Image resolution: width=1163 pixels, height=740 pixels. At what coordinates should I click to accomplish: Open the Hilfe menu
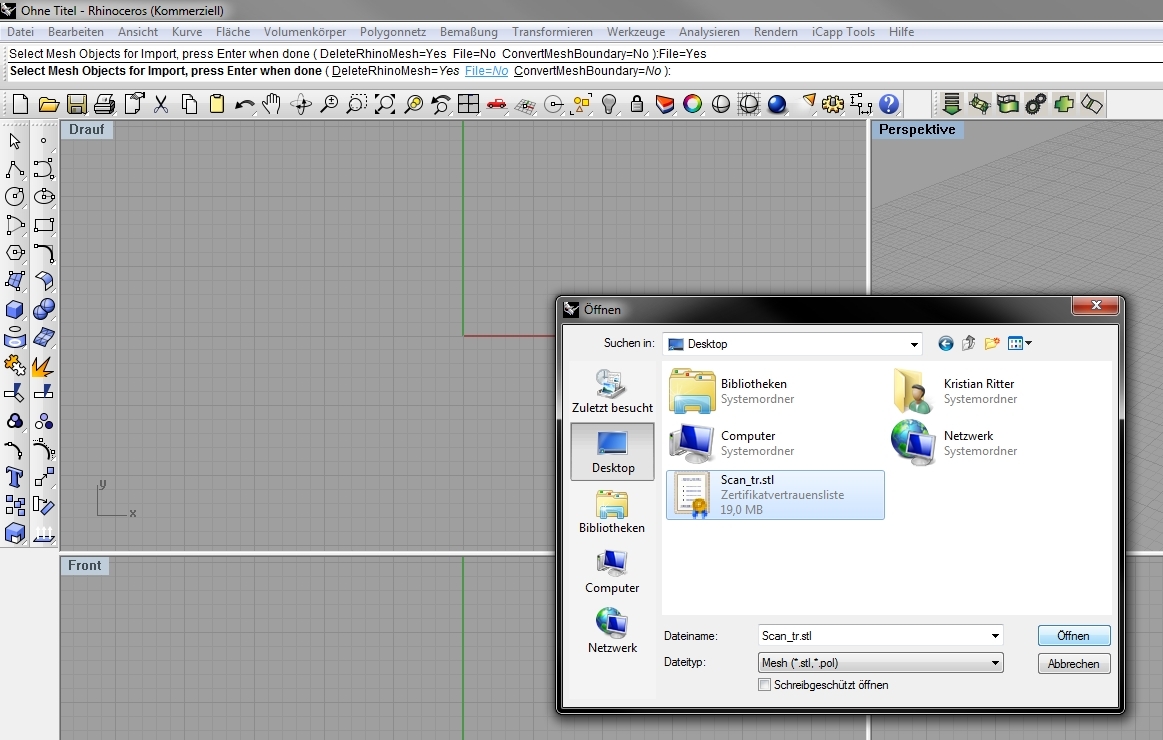point(901,32)
